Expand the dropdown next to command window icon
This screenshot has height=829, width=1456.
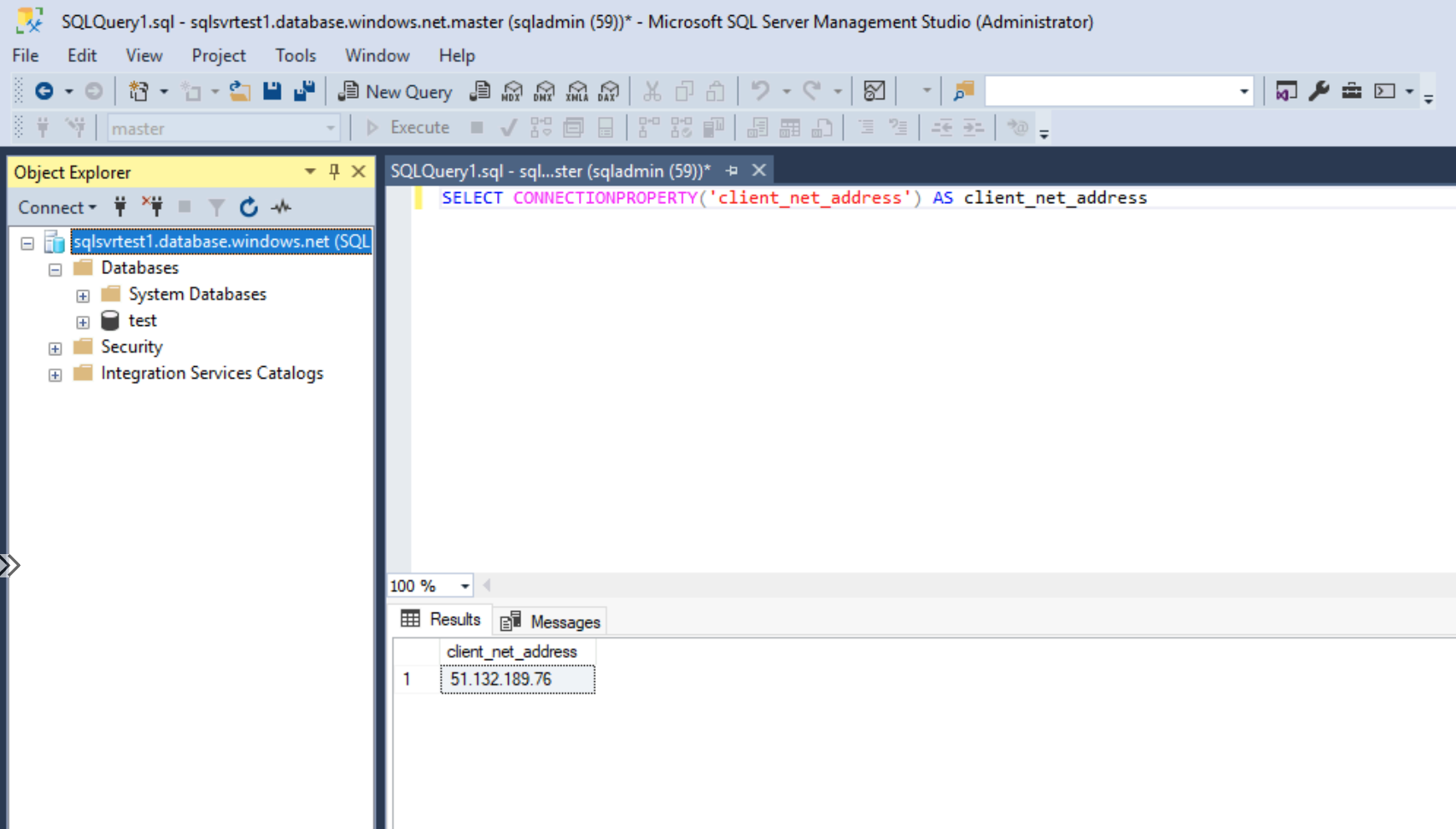[1409, 91]
